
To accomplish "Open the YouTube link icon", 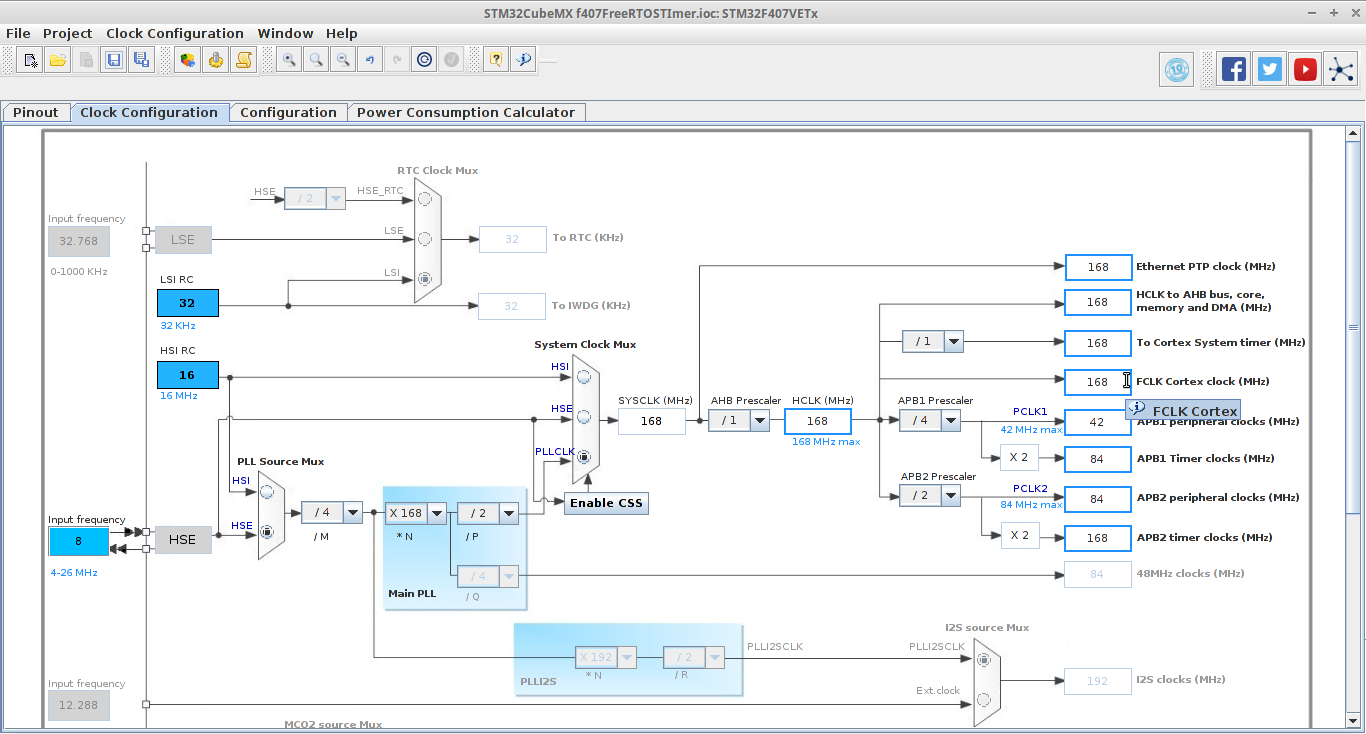I will pyautogui.click(x=1305, y=70).
